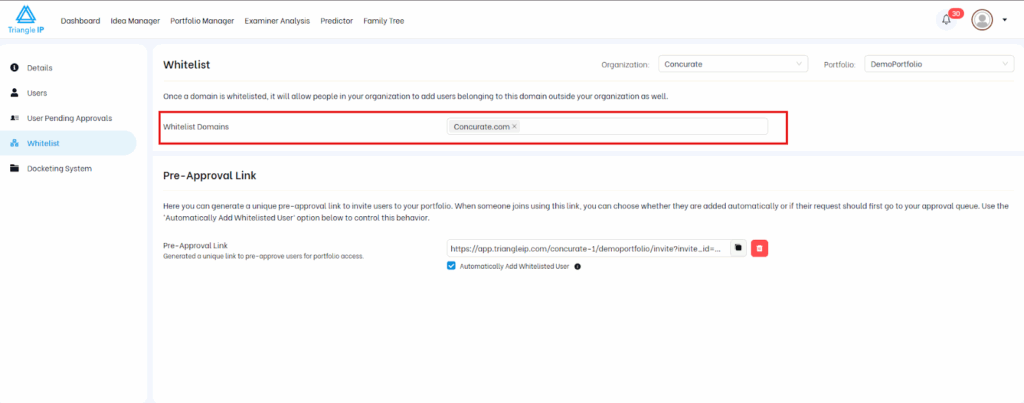The image size is (1024, 403).
Task: Open Details in the sidebar
Action: click(40, 68)
